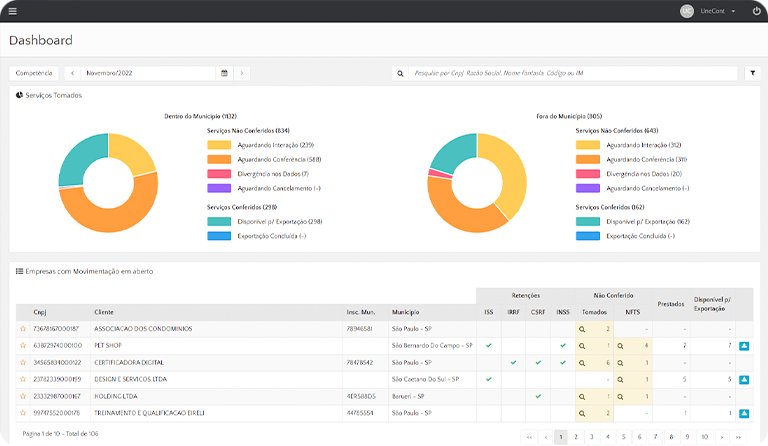Image resolution: width=768 pixels, height=446 pixels.
Task: Toggle favorite star for HOLDING LTDA
Action: click(23, 396)
